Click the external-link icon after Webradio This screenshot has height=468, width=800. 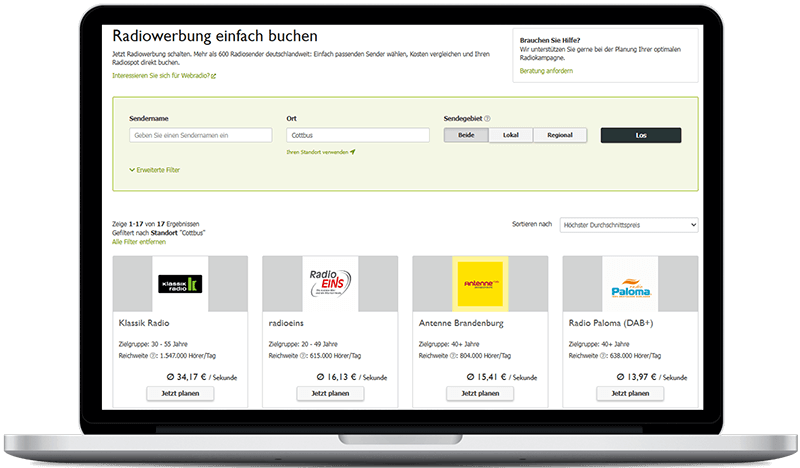(214, 76)
